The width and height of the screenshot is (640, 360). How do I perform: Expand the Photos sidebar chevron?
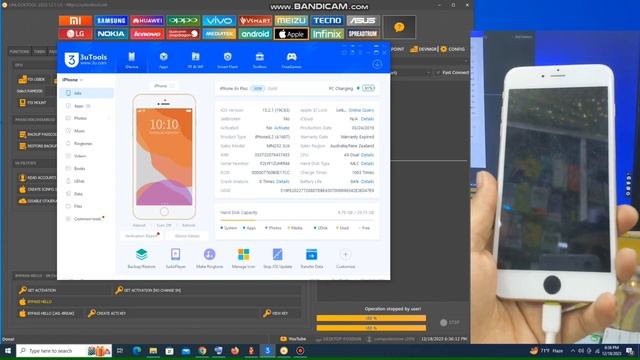(x=109, y=118)
